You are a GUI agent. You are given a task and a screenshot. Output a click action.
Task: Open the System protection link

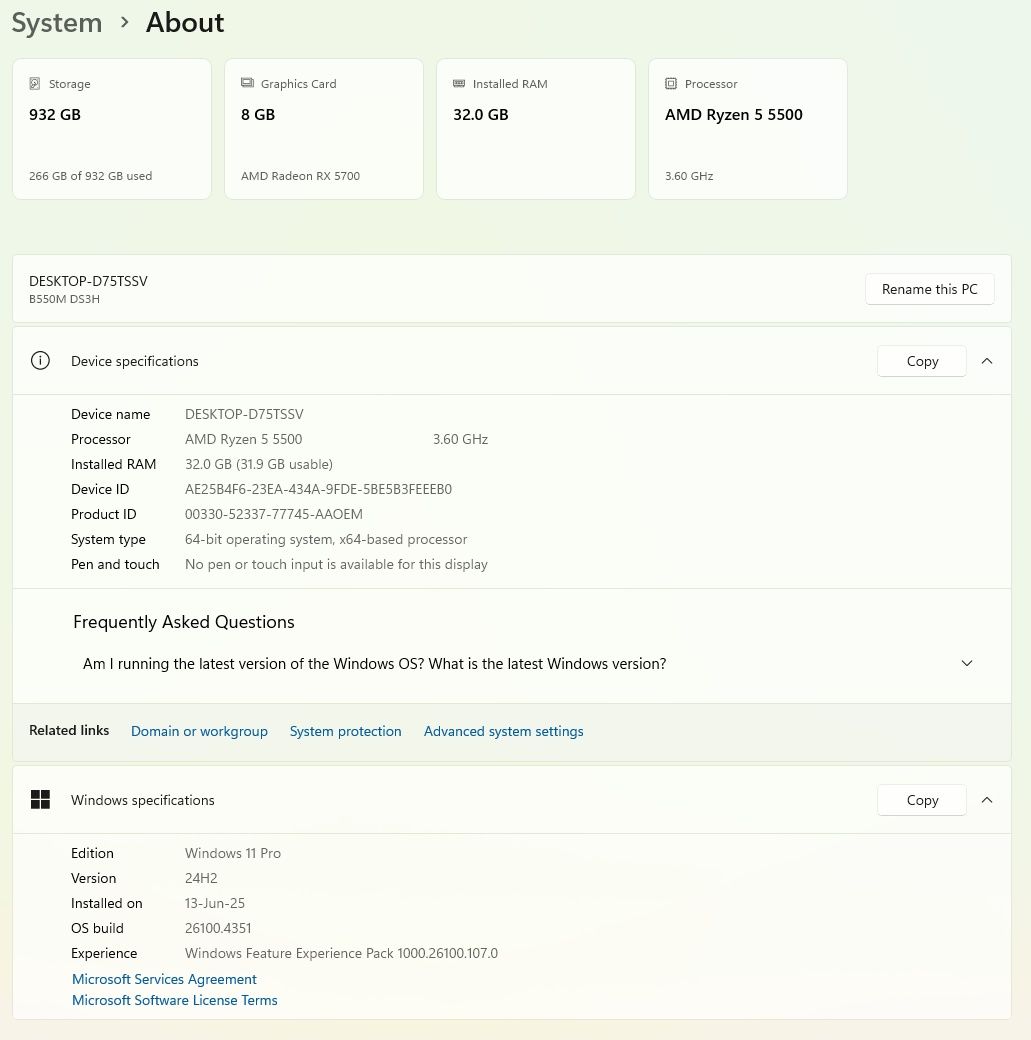tap(346, 731)
